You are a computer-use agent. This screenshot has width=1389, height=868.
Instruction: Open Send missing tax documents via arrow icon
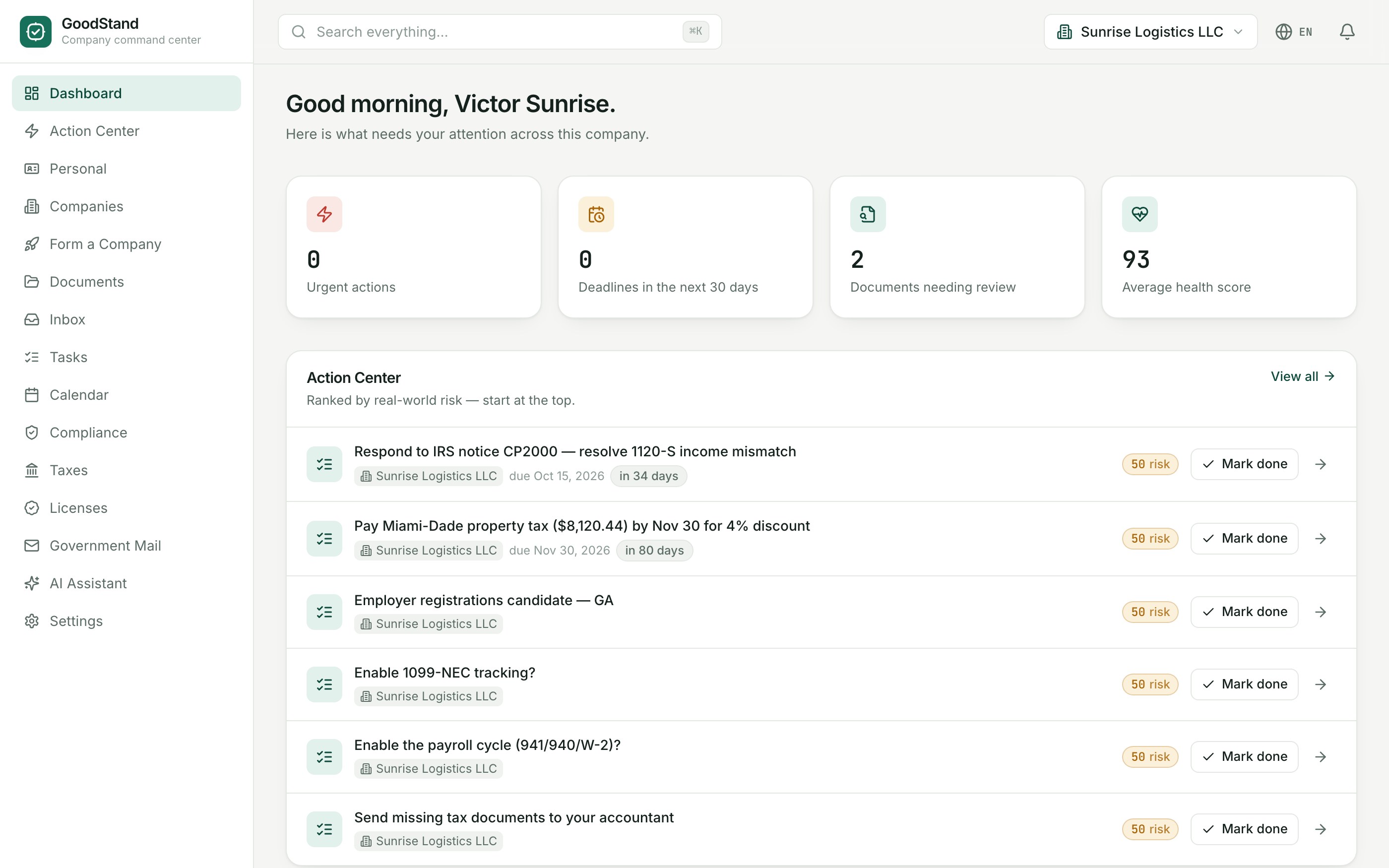(1321, 829)
